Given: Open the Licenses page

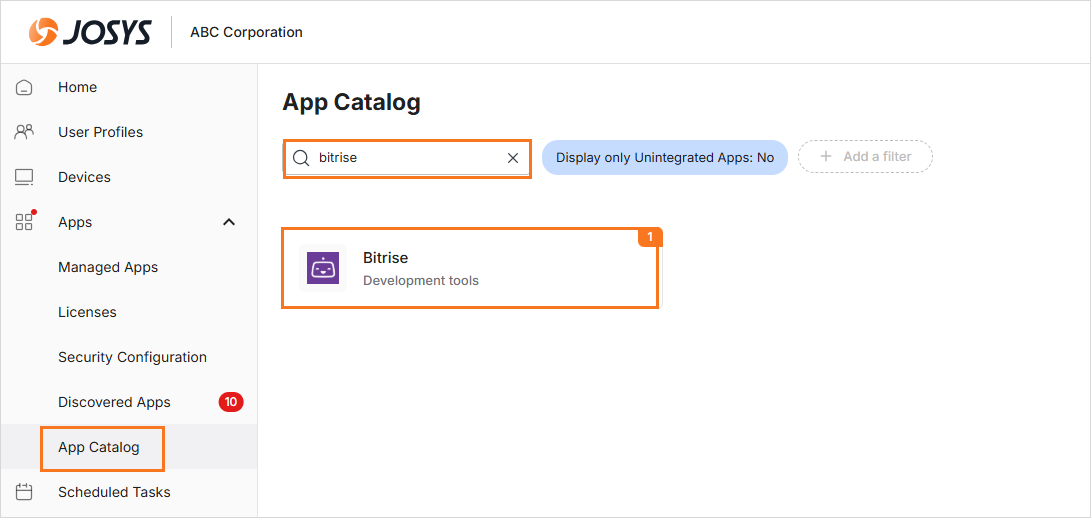Looking at the screenshot, I should click(87, 312).
